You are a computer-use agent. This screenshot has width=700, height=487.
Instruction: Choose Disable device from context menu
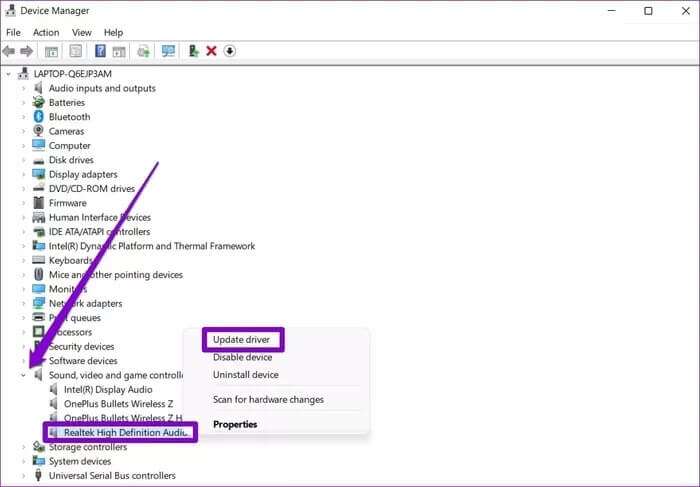(x=242, y=357)
